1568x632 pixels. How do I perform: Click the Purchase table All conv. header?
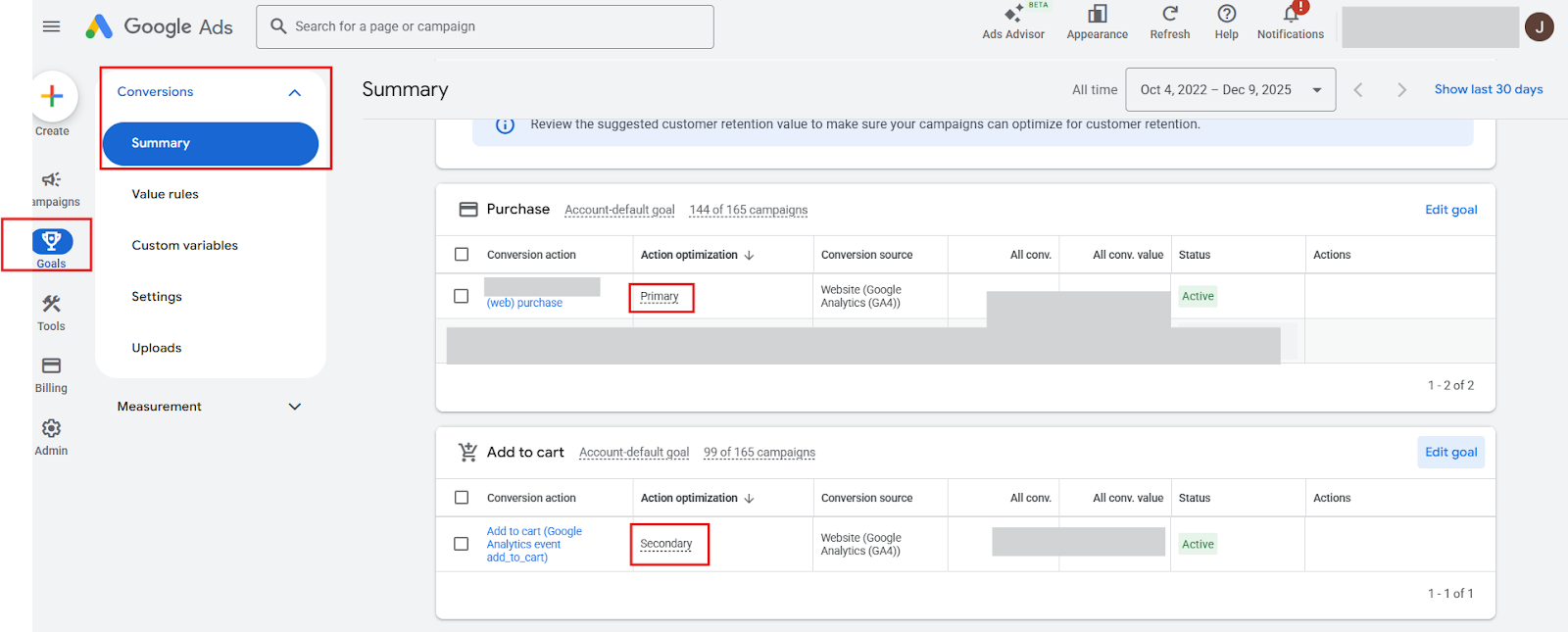pyautogui.click(x=1031, y=255)
